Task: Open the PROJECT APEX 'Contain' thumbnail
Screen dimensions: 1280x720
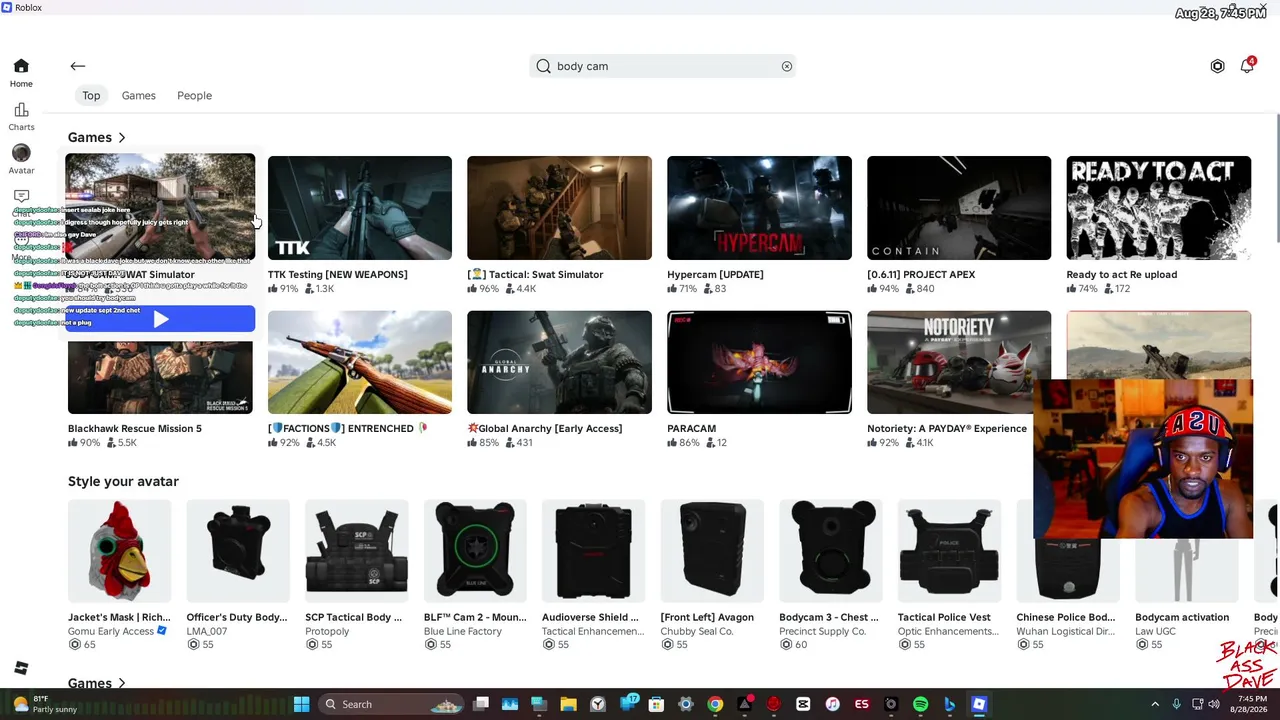Action: 959,208
